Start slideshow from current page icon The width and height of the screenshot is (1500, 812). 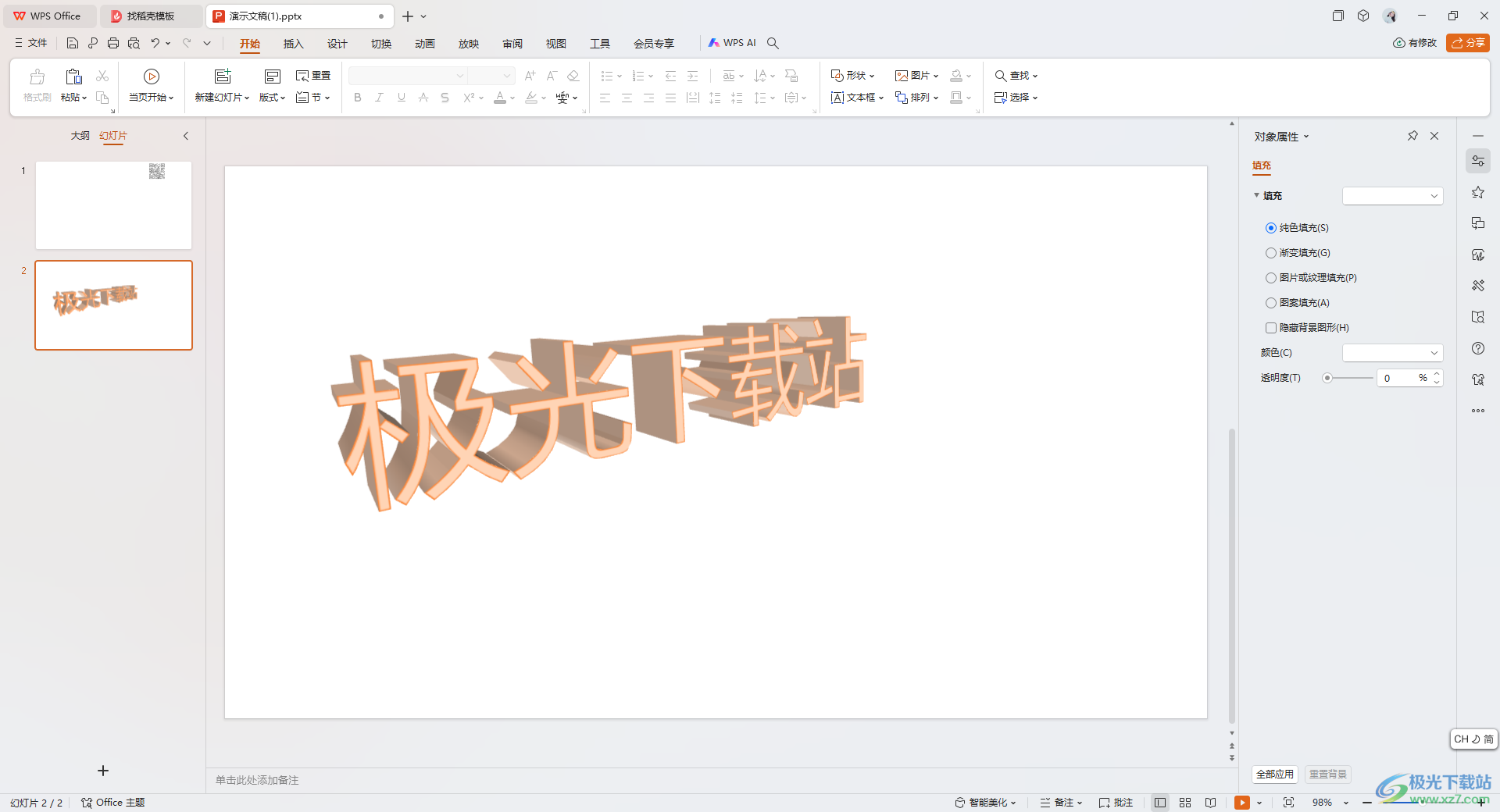tap(152, 77)
